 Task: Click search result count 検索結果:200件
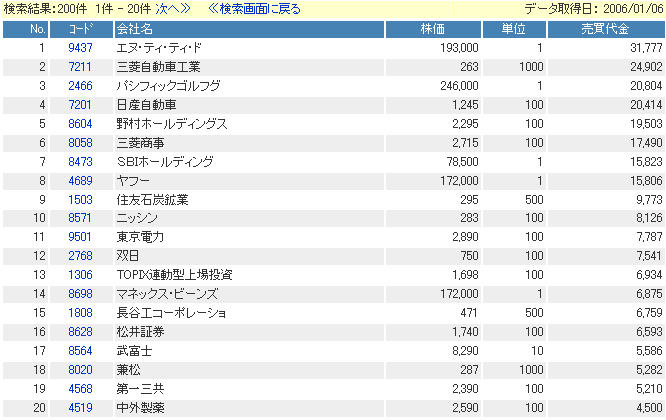(x=45, y=9)
